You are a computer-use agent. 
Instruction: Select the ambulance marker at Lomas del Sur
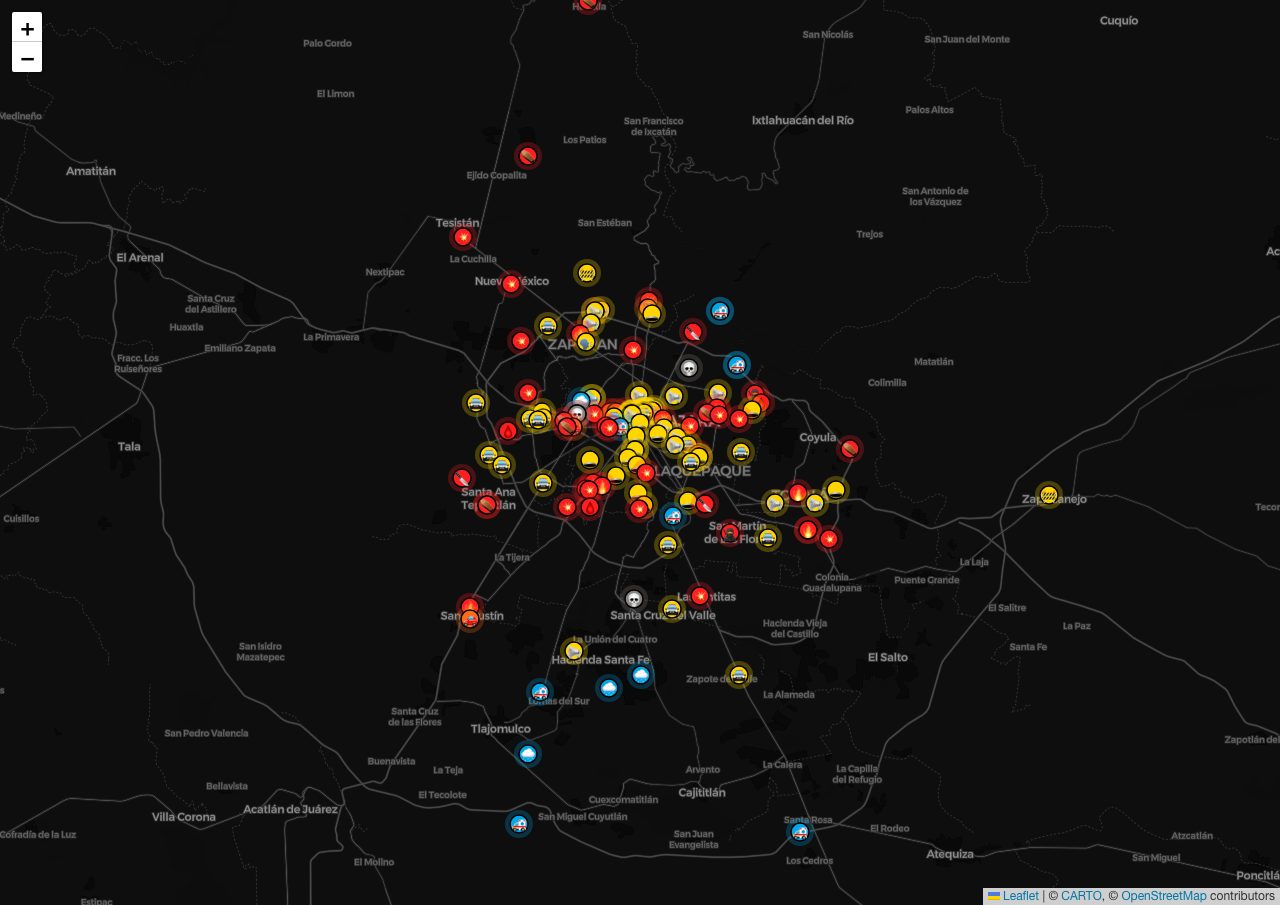pos(540,692)
